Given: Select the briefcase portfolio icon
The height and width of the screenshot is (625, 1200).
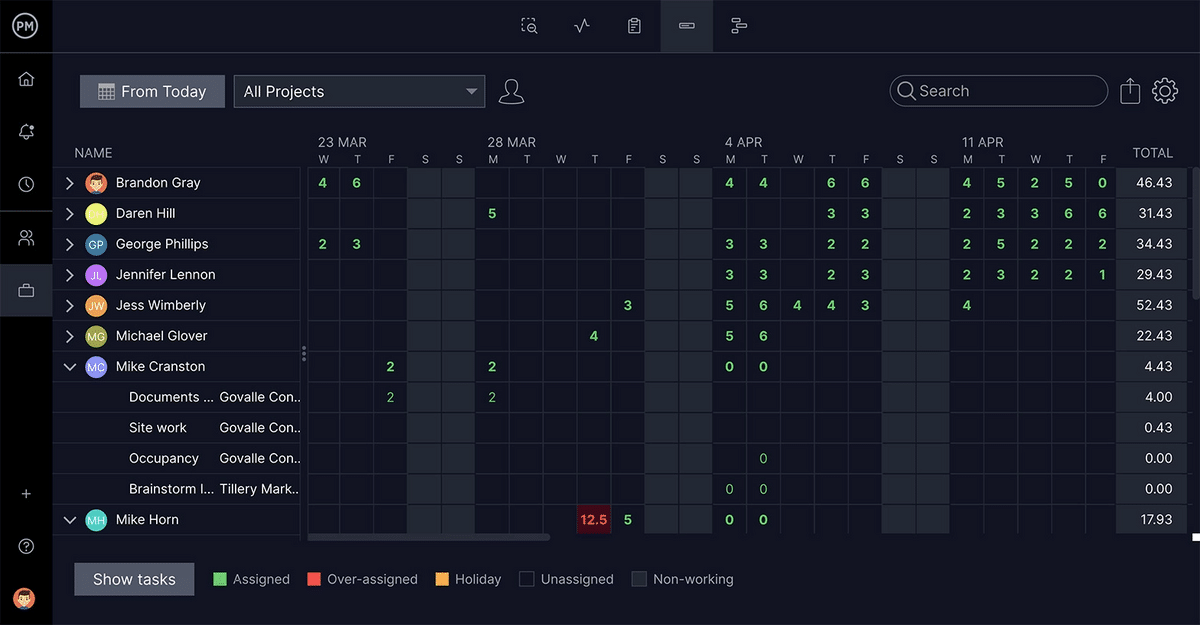Looking at the screenshot, I should 26,291.
